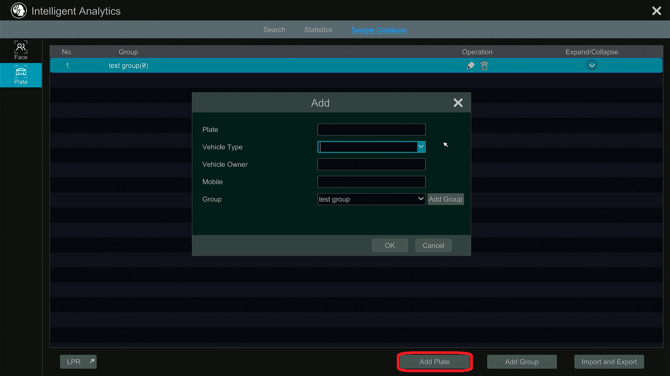Click the Expand/Collapse column header
The image size is (670, 376).
point(591,52)
